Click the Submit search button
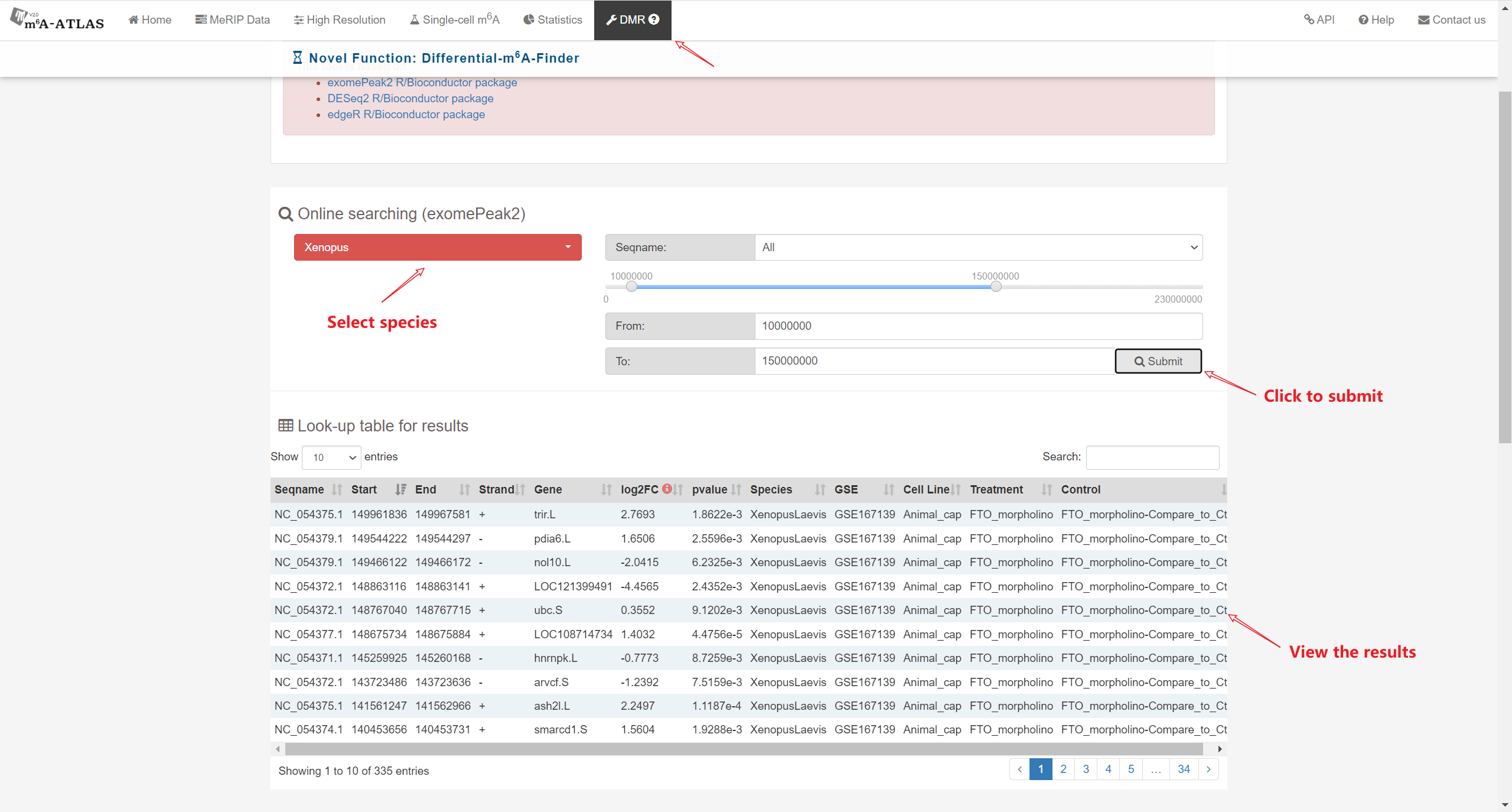Screen dimensions: 1512x812 pos(1158,361)
